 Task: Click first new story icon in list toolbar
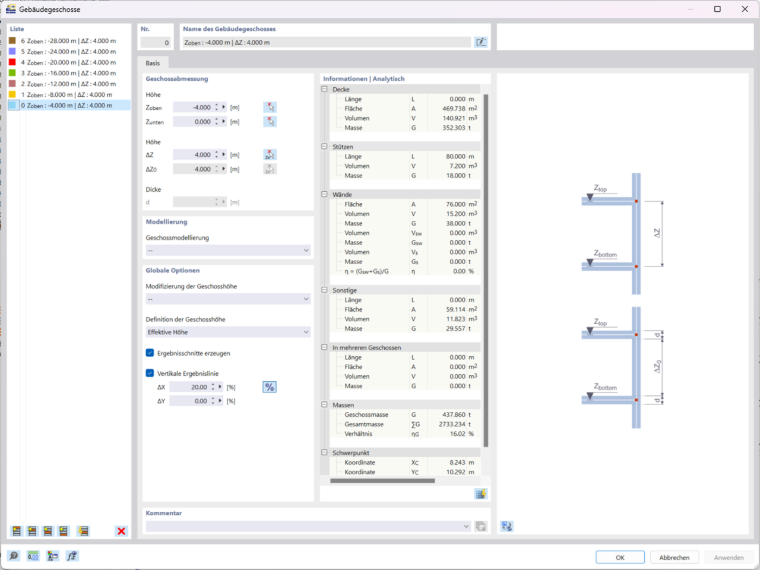pyautogui.click(x=16, y=531)
